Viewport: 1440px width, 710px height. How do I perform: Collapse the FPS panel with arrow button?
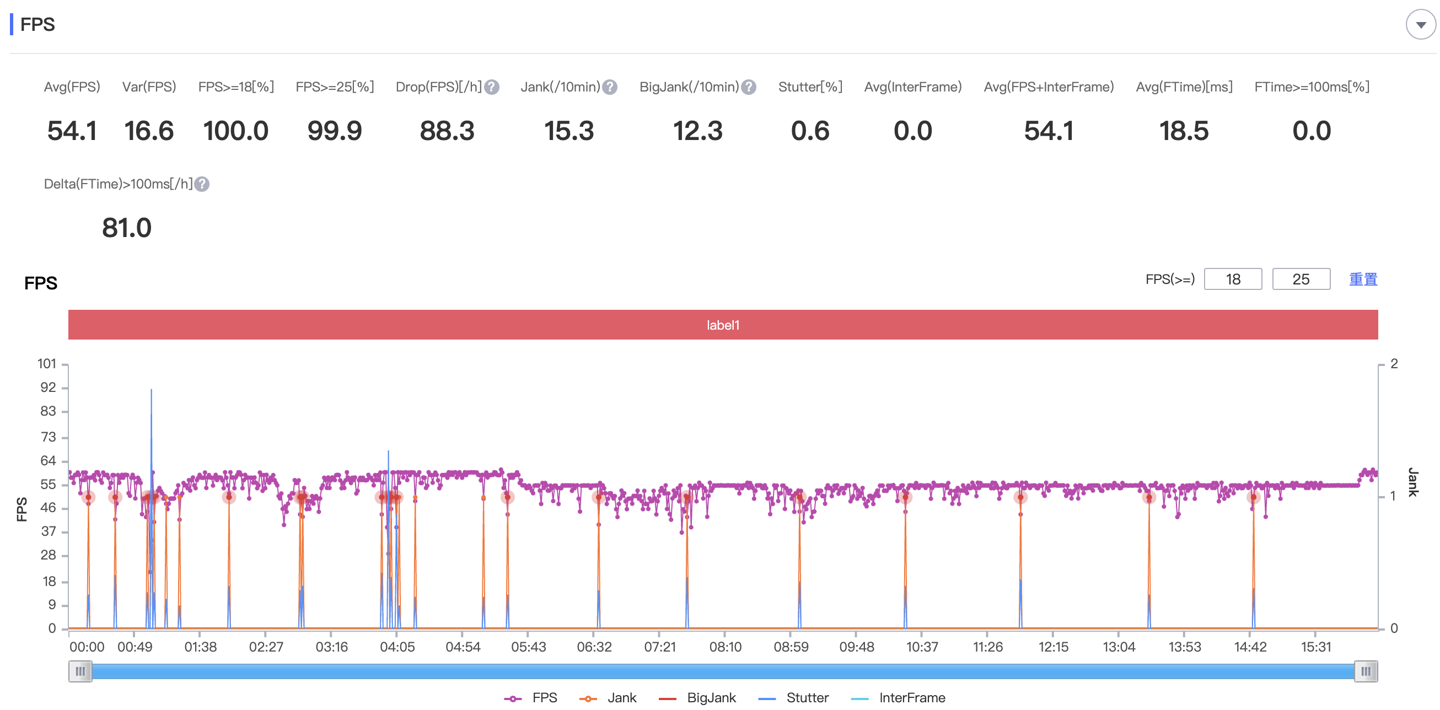1420,25
